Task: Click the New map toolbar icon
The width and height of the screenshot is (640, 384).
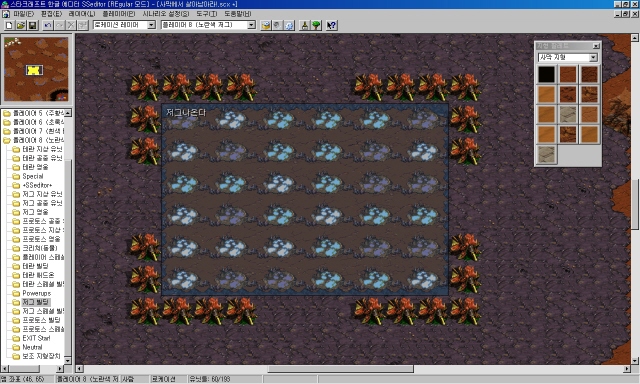Action: click(x=9, y=25)
